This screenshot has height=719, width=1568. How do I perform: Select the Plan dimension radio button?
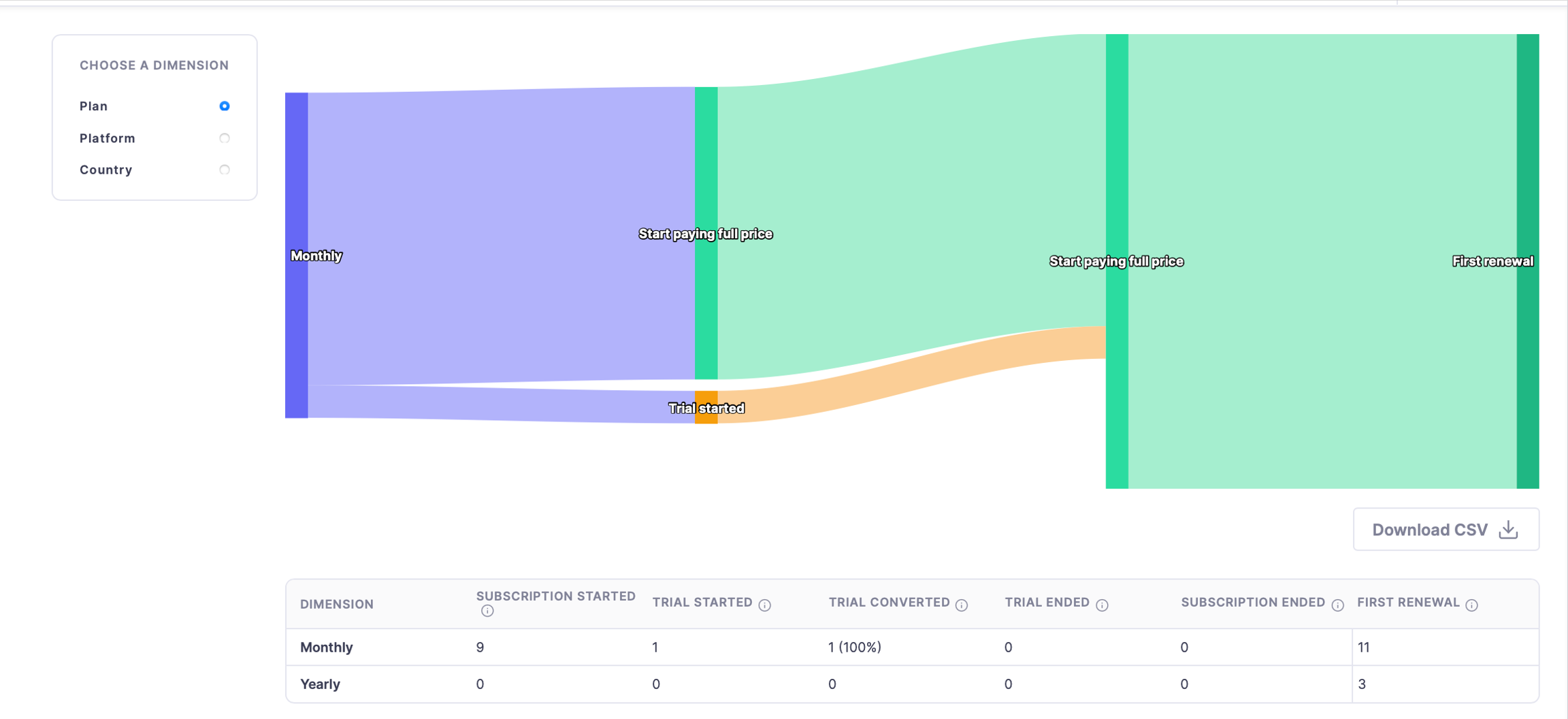[225, 106]
